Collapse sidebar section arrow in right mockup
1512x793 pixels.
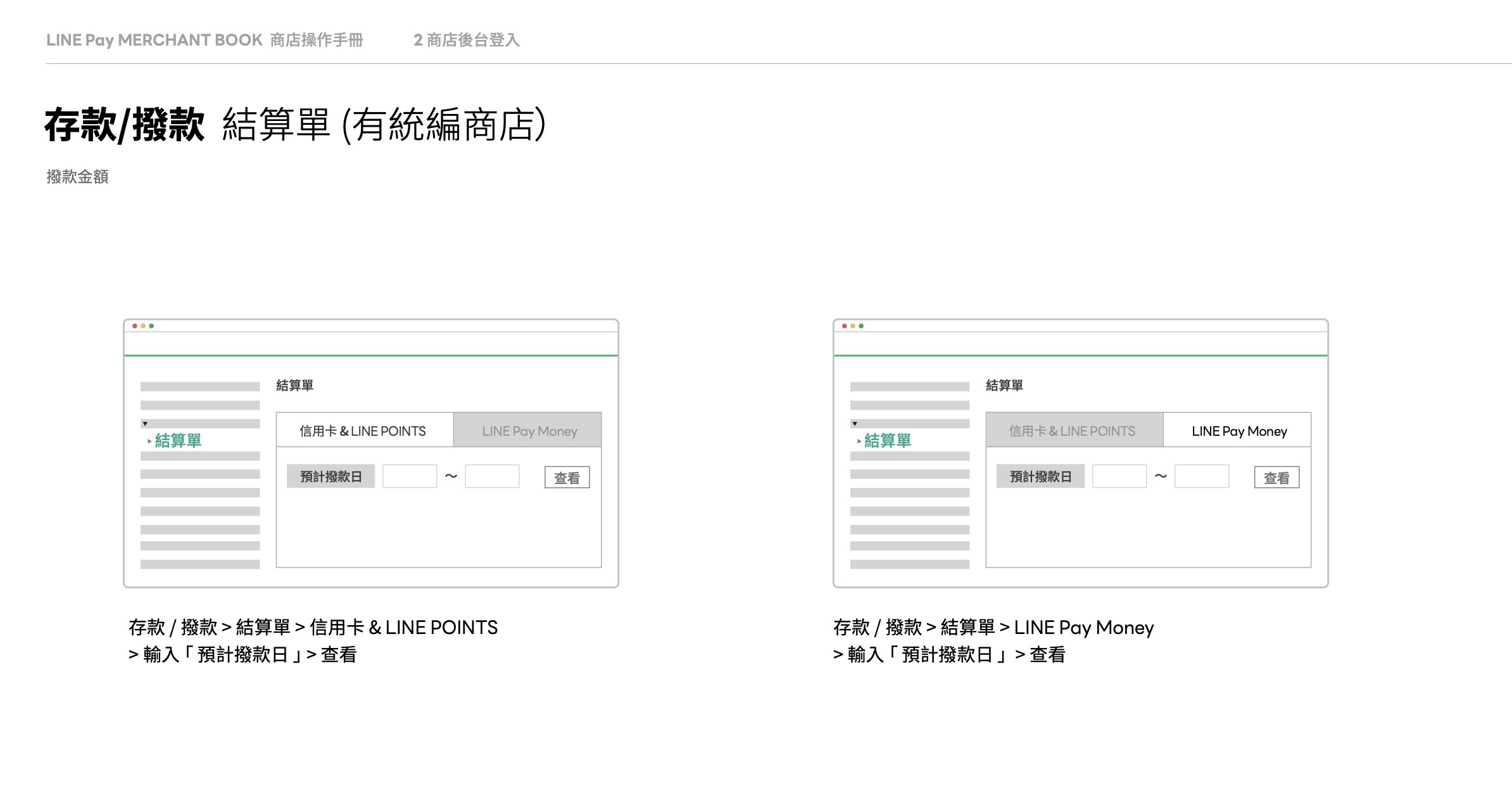(855, 424)
